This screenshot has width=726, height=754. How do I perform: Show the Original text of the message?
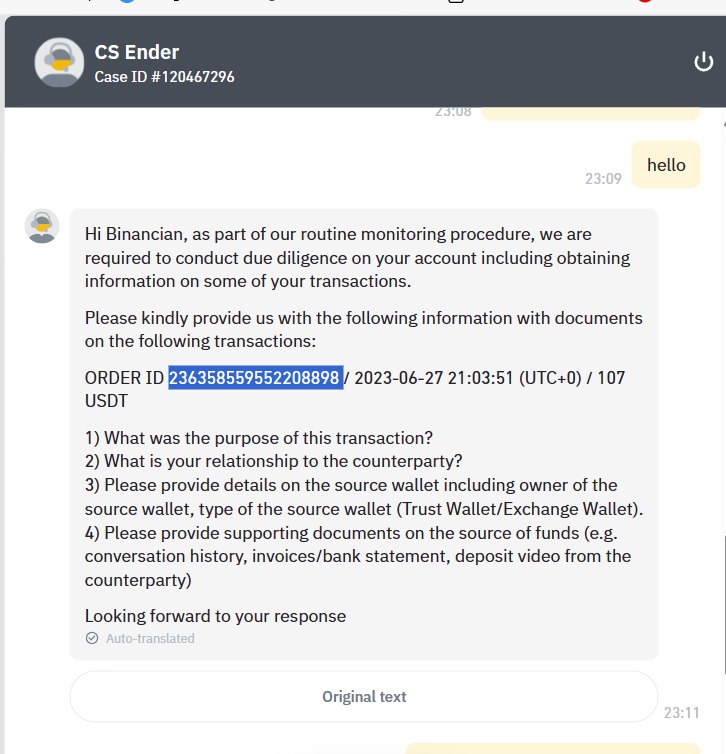[x=364, y=696]
